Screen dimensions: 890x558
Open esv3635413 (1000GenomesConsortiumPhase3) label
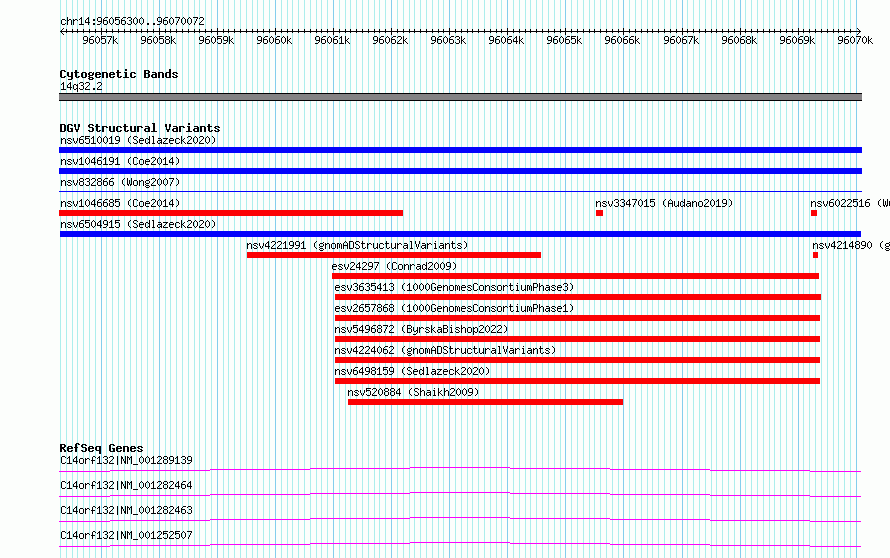[x=454, y=287]
